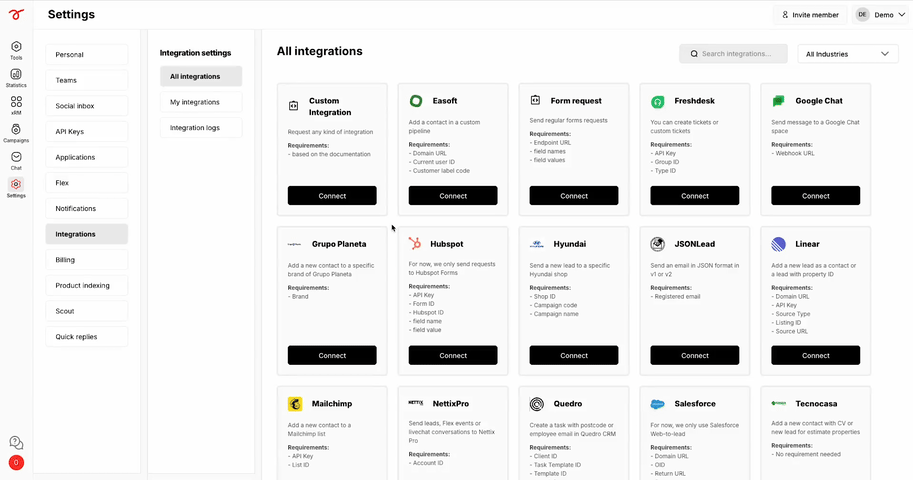Click the Salesforce cloud logo icon
Image resolution: width=913 pixels, height=480 pixels.
coord(657,404)
